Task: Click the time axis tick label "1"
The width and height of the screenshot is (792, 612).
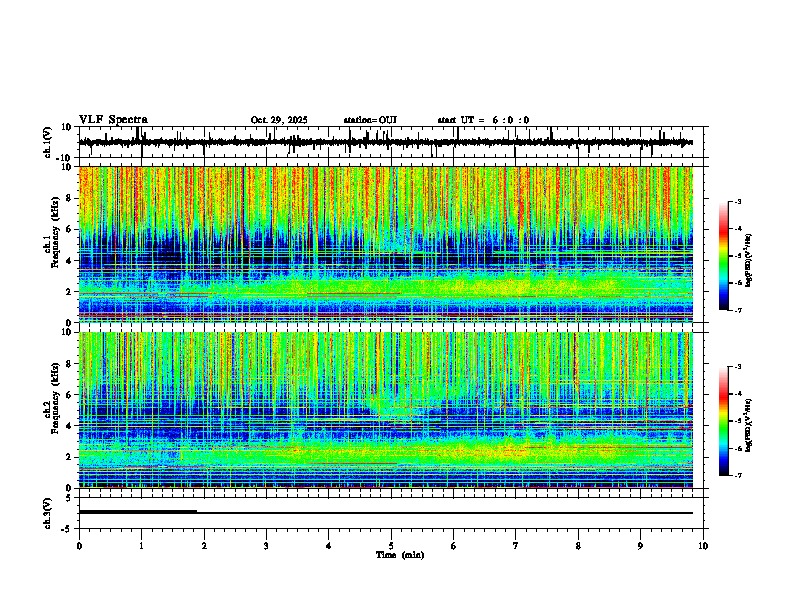Action: click(141, 546)
